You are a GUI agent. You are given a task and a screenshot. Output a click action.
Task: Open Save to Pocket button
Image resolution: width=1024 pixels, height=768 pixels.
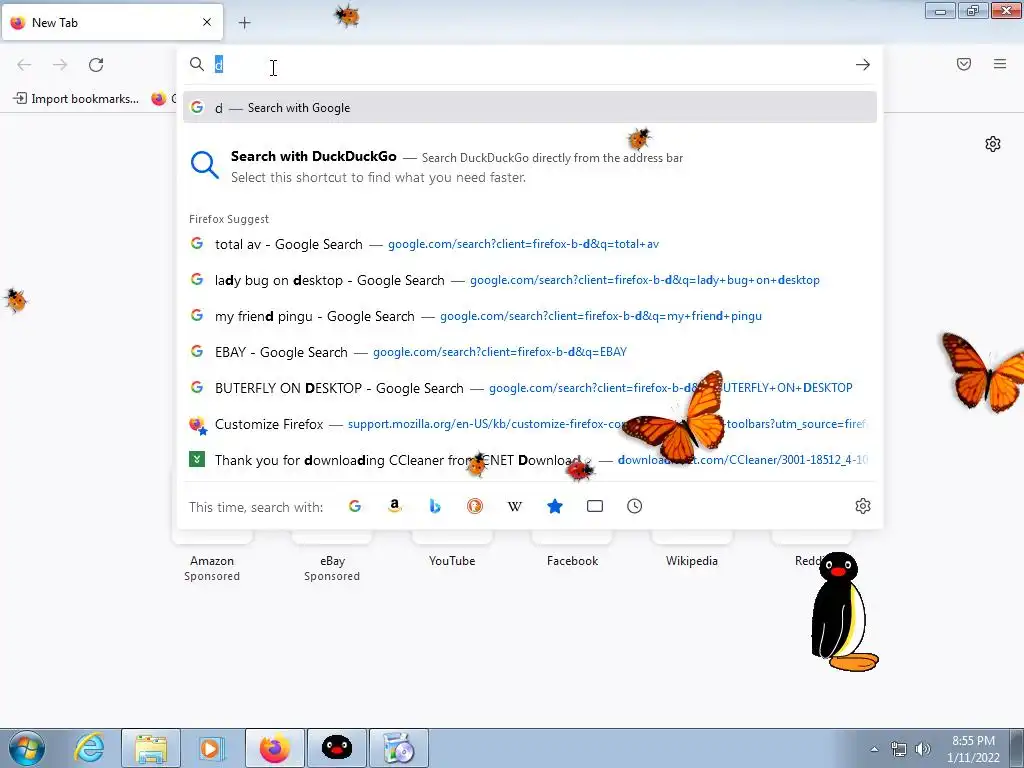click(964, 64)
